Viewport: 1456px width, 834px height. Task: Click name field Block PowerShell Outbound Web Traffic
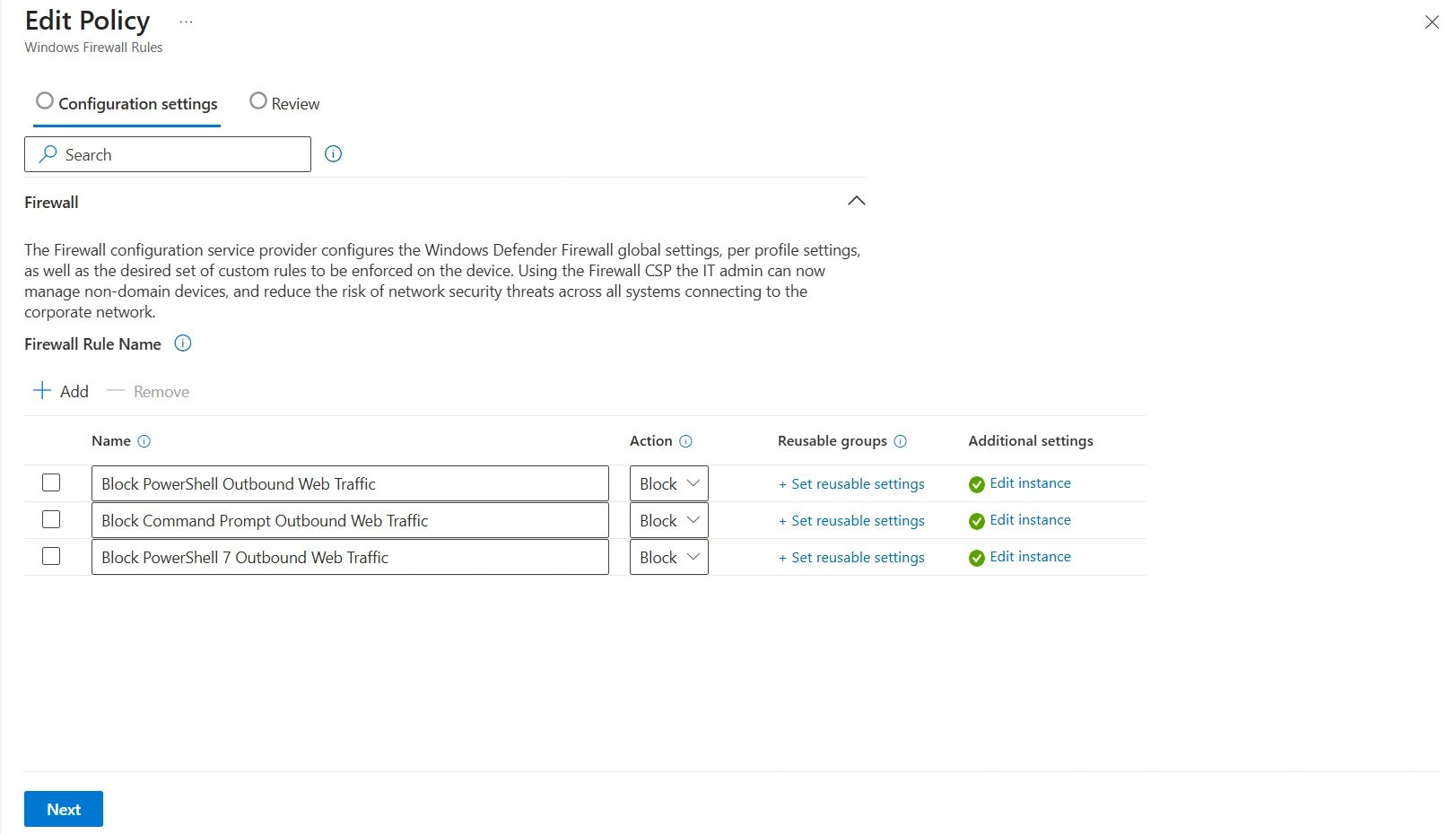coord(350,483)
